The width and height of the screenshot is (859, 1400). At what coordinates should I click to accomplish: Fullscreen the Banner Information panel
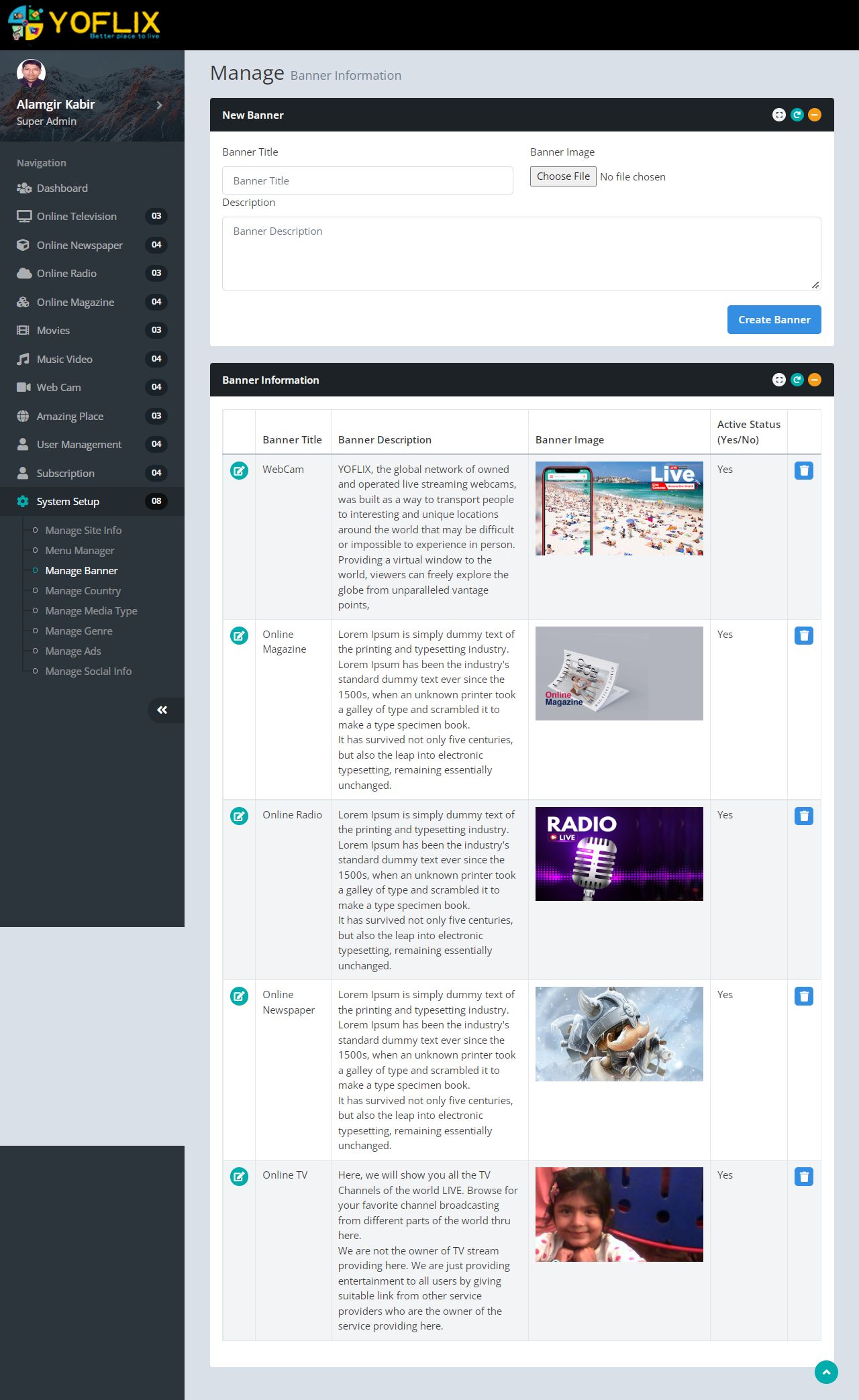[779, 380]
